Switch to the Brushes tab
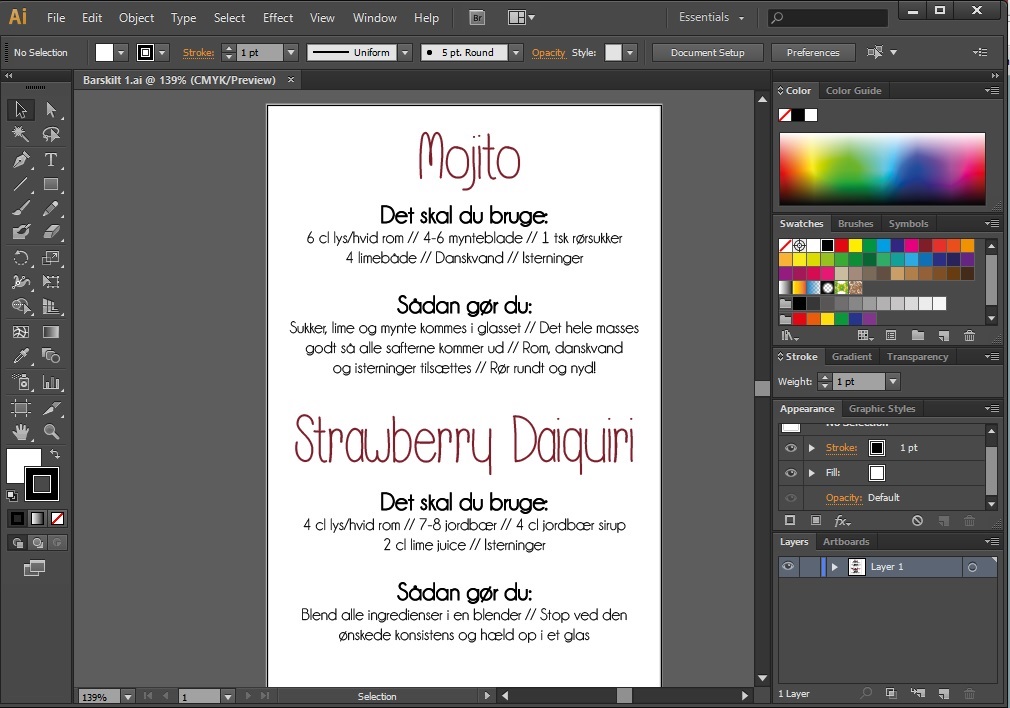The image size is (1010, 708). click(855, 224)
